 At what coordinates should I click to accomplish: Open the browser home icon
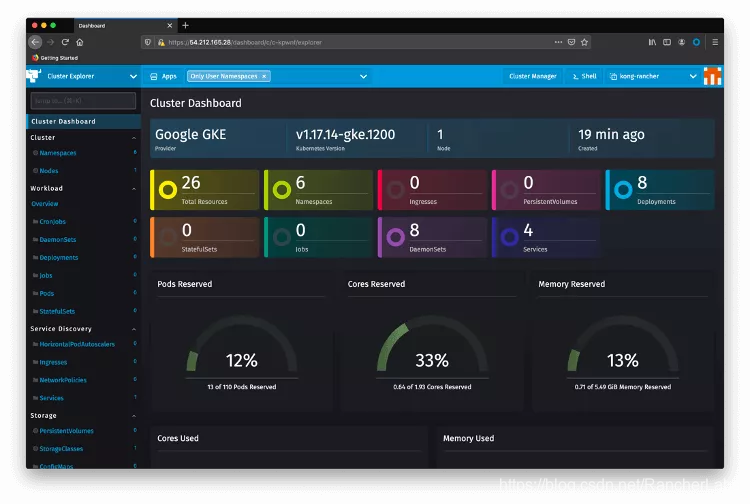click(x=80, y=42)
